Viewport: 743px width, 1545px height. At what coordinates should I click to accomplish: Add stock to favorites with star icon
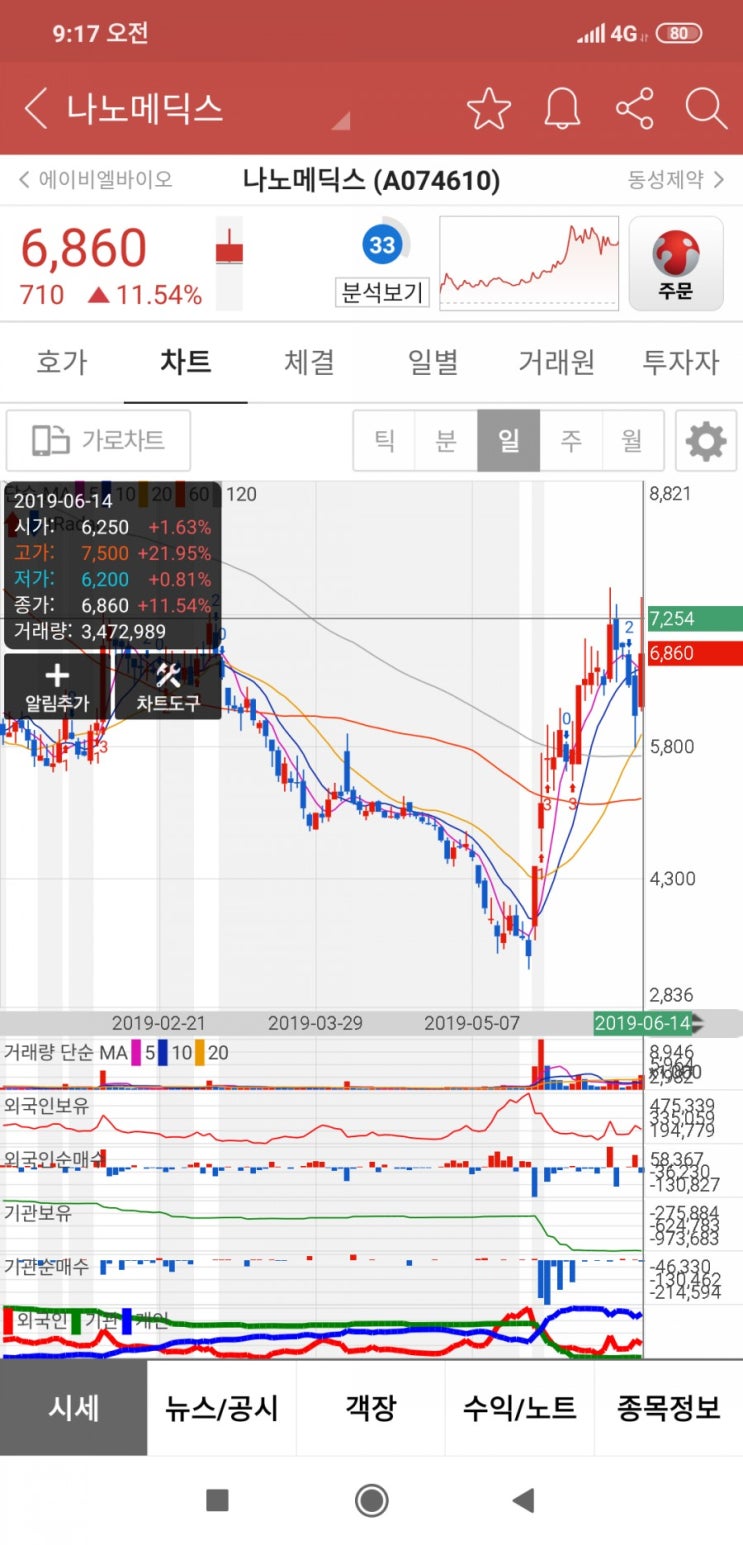tap(489, 108)
